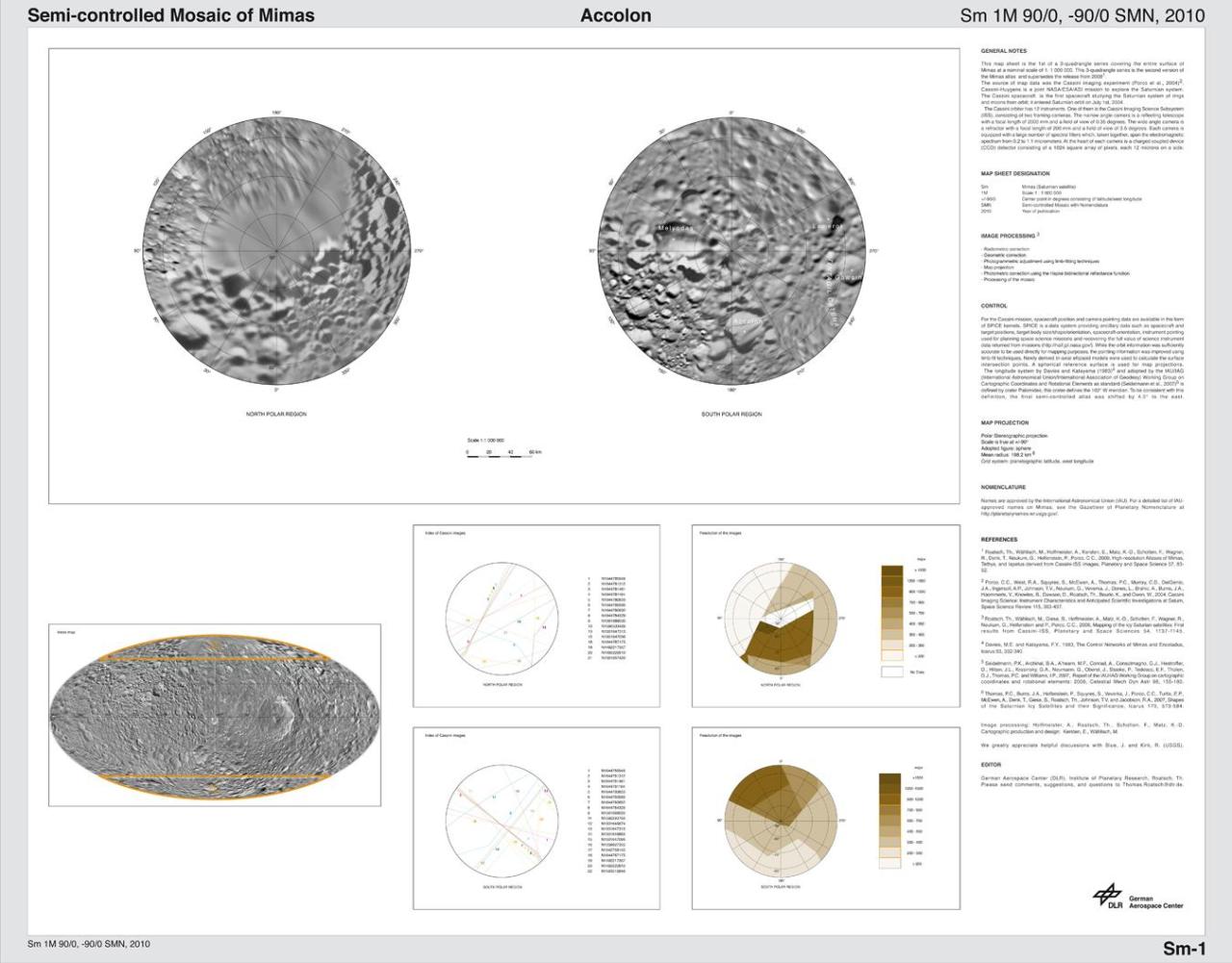
Task: Click the Lamerok crater label
Action: coord(826,226)
